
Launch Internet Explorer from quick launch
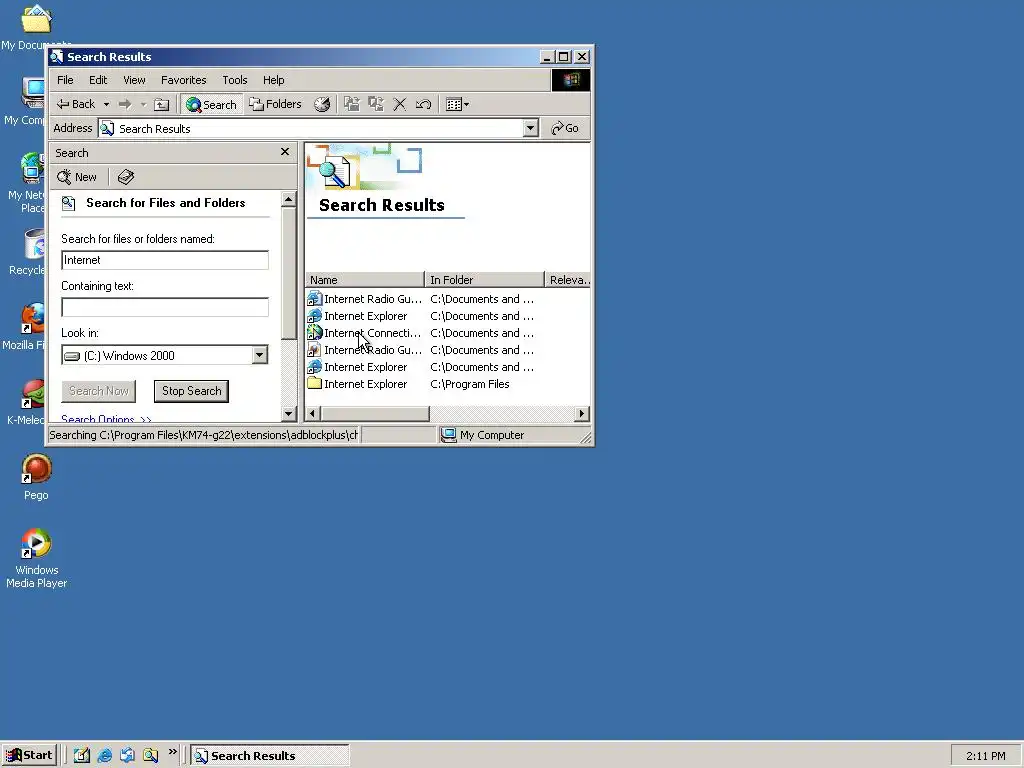[x=104, y=756]
